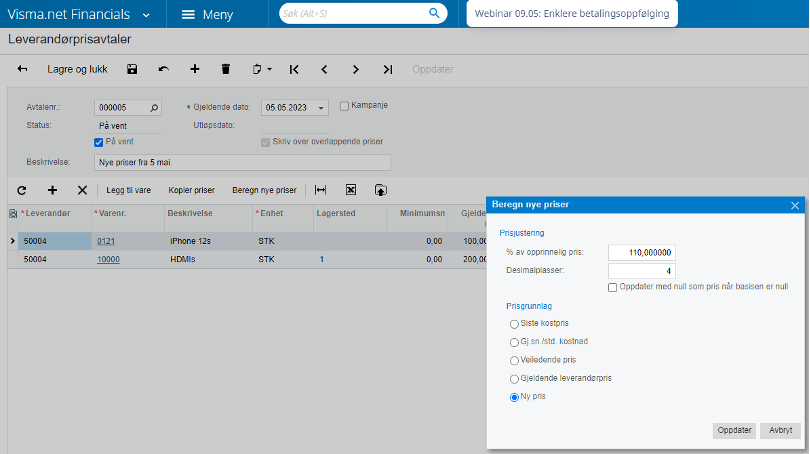810x454 pixels.
Task: Expand the Visma.net Financials app switcher
Action: [x=147, y=15]
